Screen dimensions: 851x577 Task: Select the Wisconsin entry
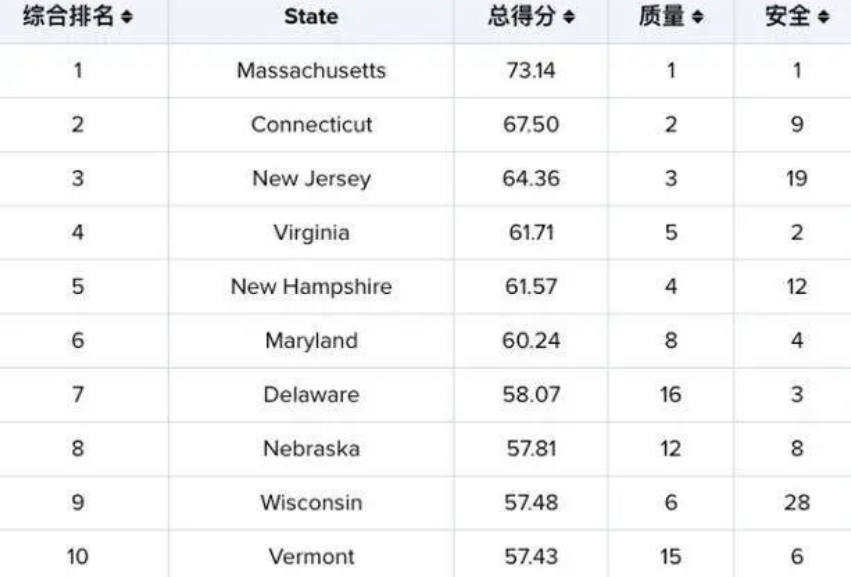pyautogui.click(x=311, y=503)
